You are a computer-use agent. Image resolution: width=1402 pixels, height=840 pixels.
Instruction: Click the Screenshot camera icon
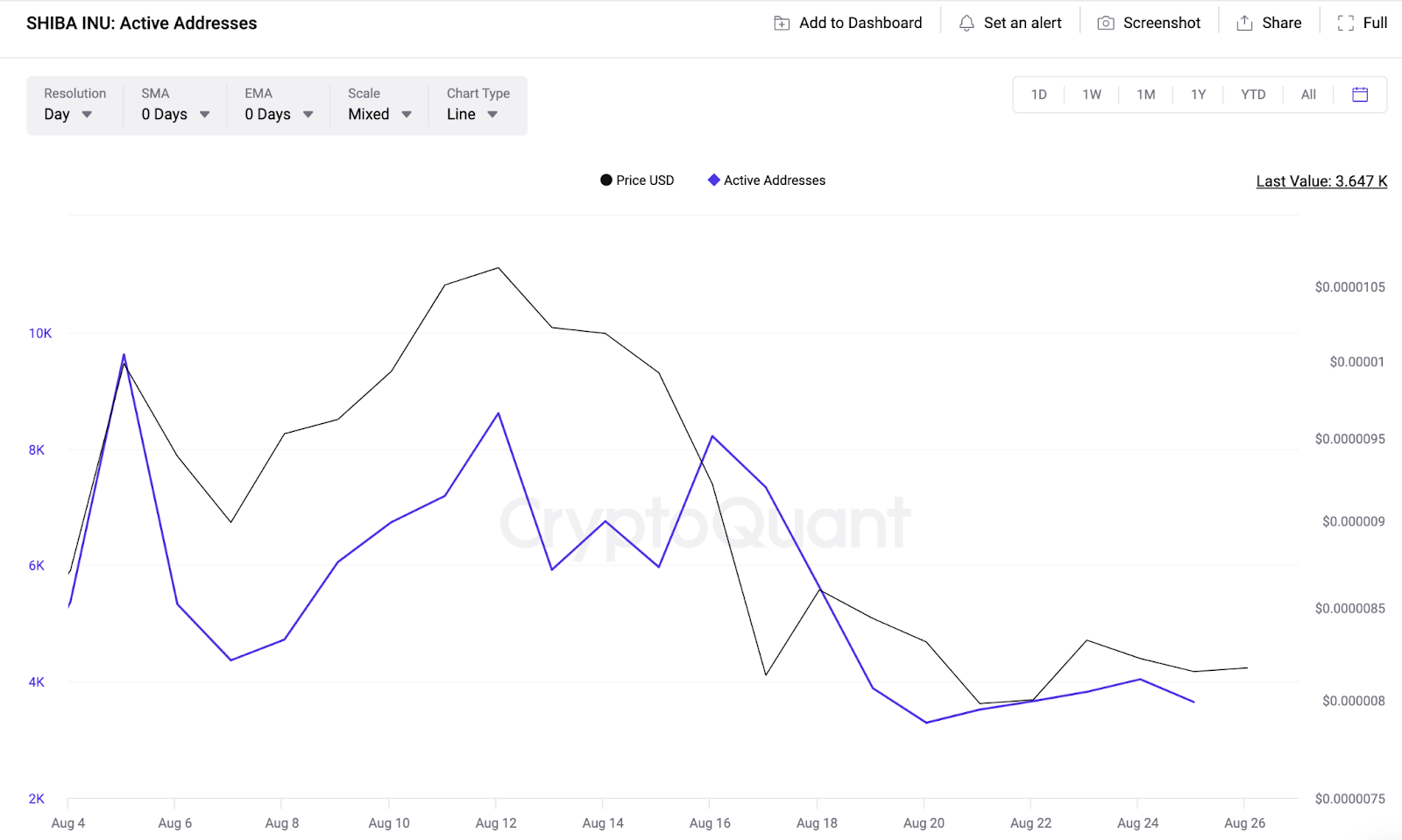(x=1106, y=24)
